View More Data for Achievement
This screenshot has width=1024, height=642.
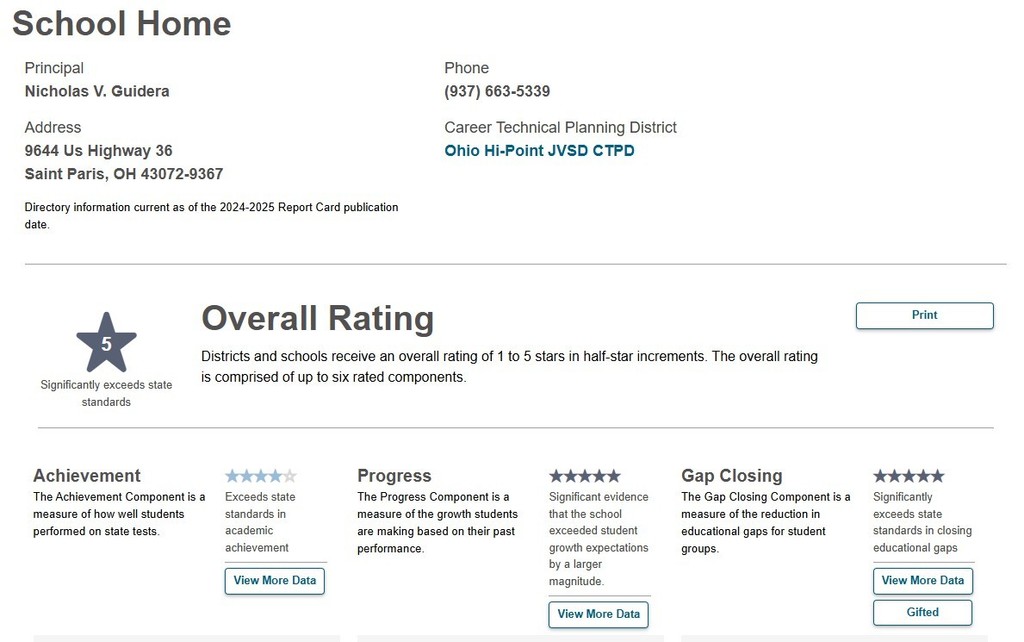pyautogui.click(x=274, y=580)
